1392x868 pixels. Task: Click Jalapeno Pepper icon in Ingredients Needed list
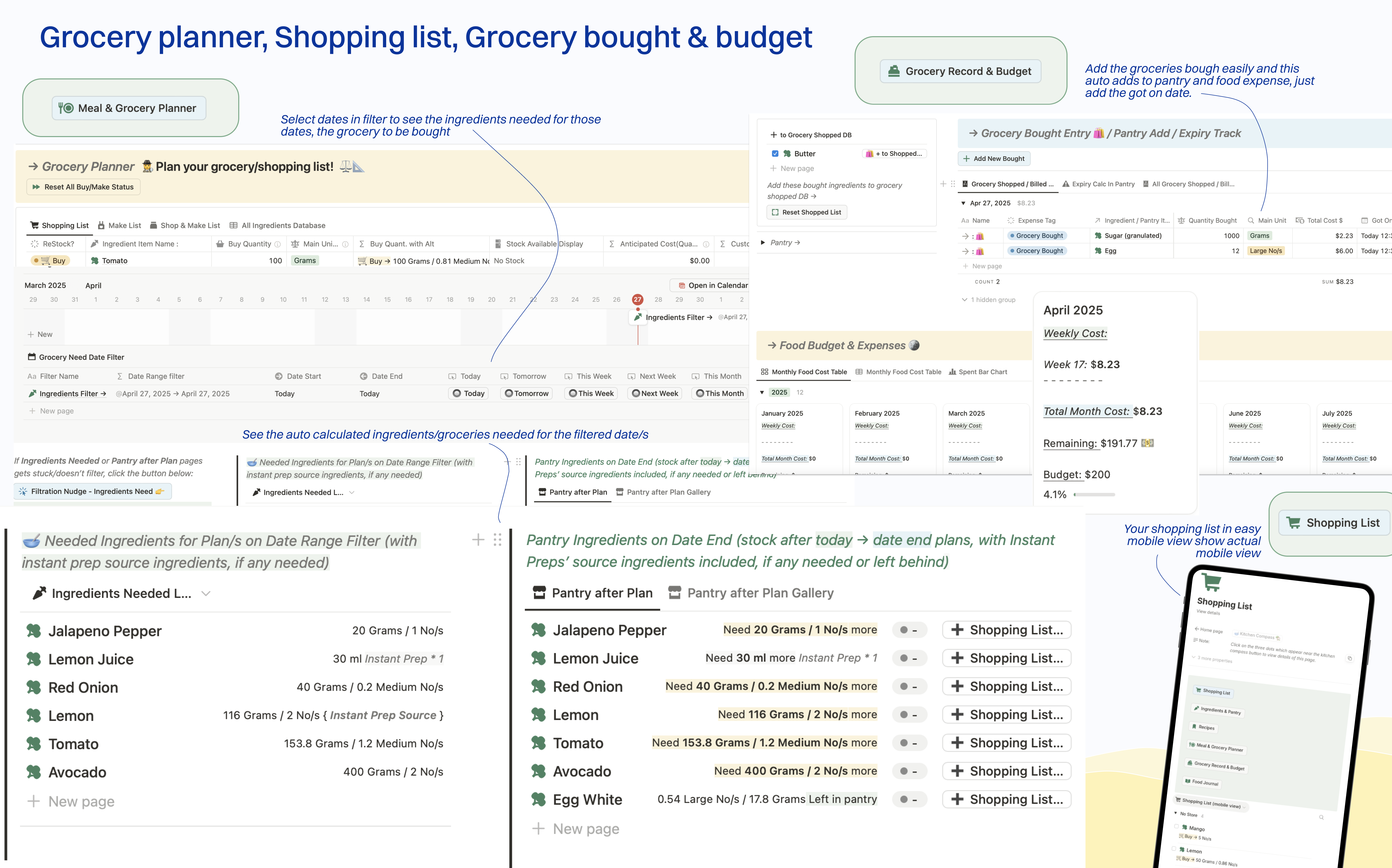[x=34, y=631]
